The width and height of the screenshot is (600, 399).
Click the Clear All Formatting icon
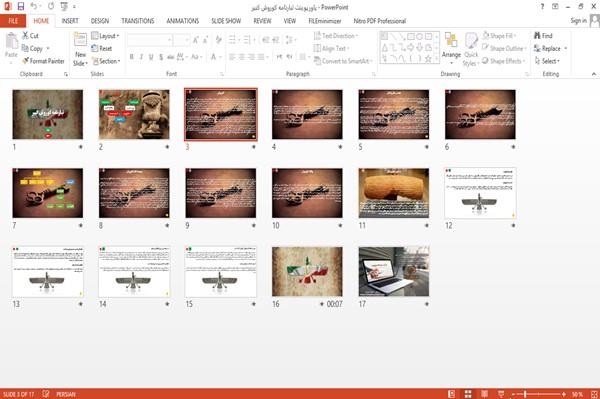(219, 40)
